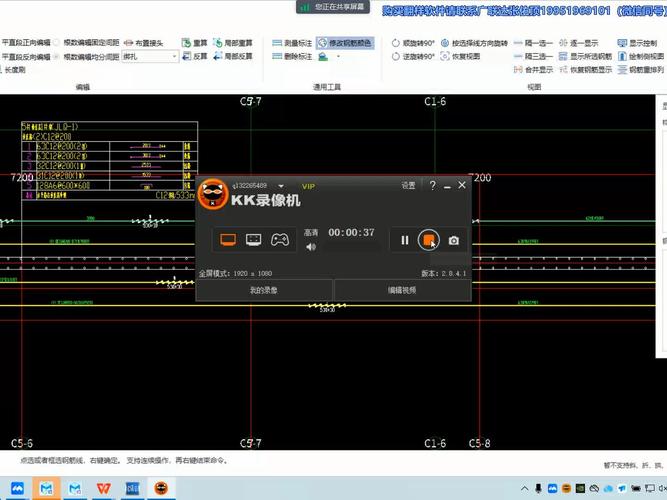667x500 pixels.
Task: Click the bottom C5-8 axis label
Action: click(x=479, y=443)
